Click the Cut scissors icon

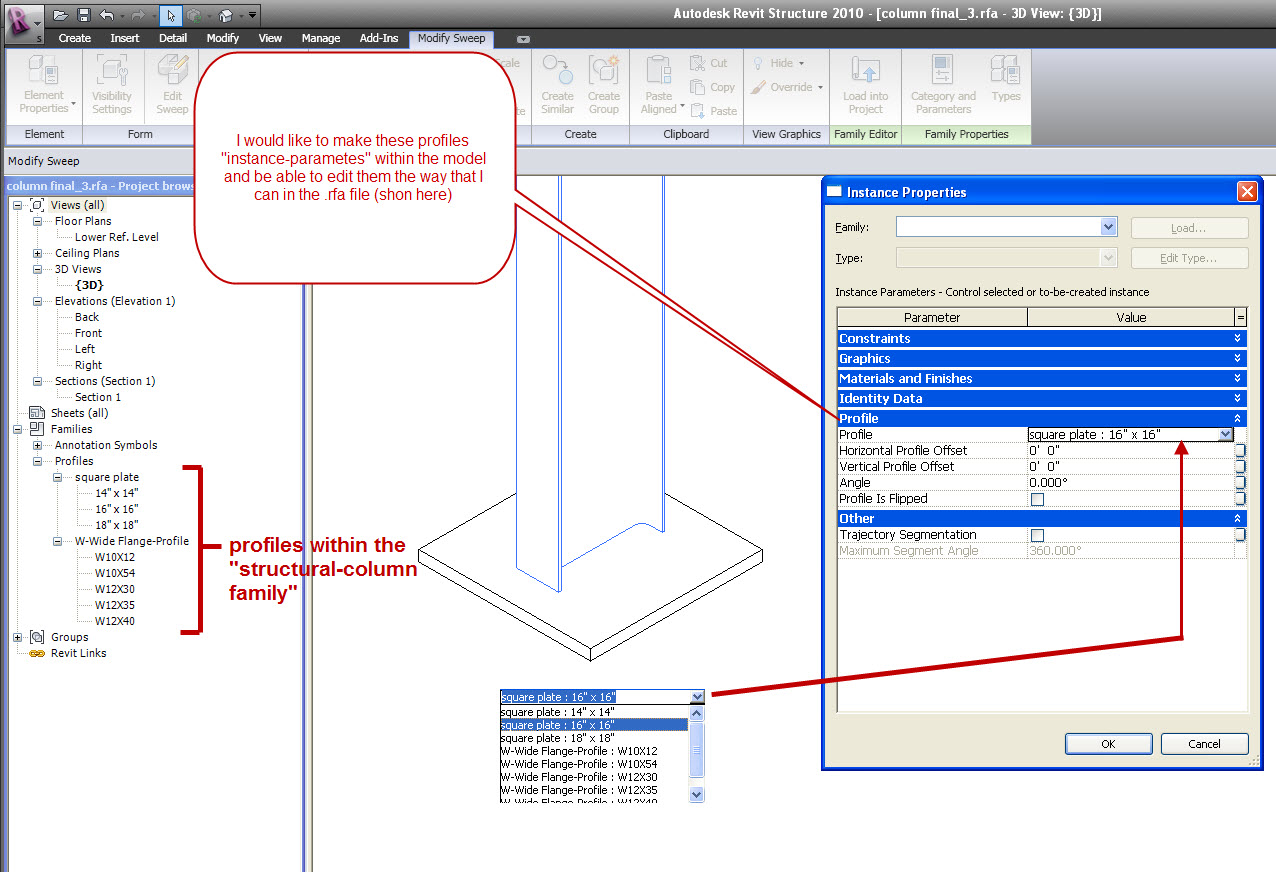[698, 63]
